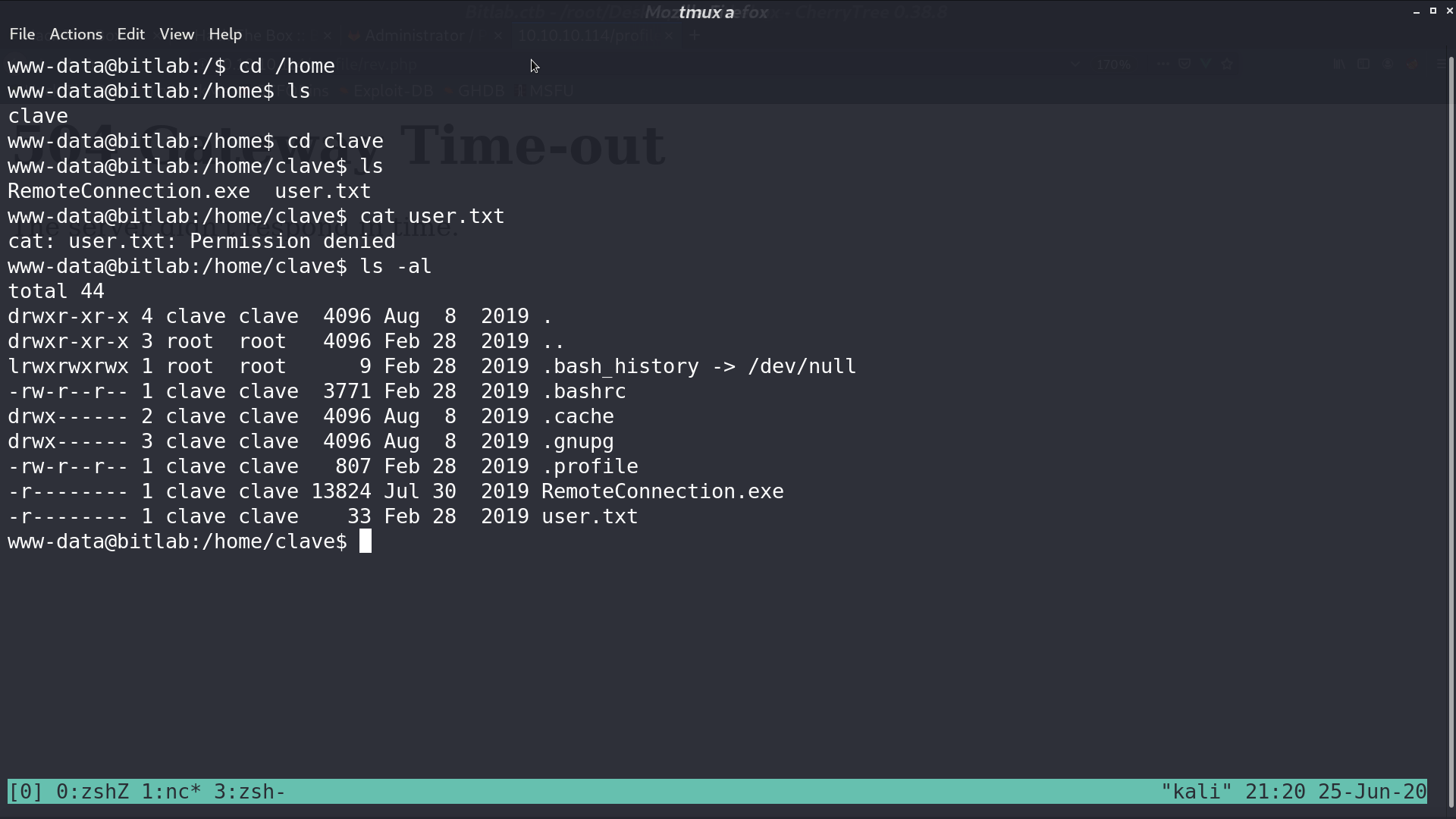Open the File menu
The height and width of the screenshot is (819, 1456).
pos(22,34)
